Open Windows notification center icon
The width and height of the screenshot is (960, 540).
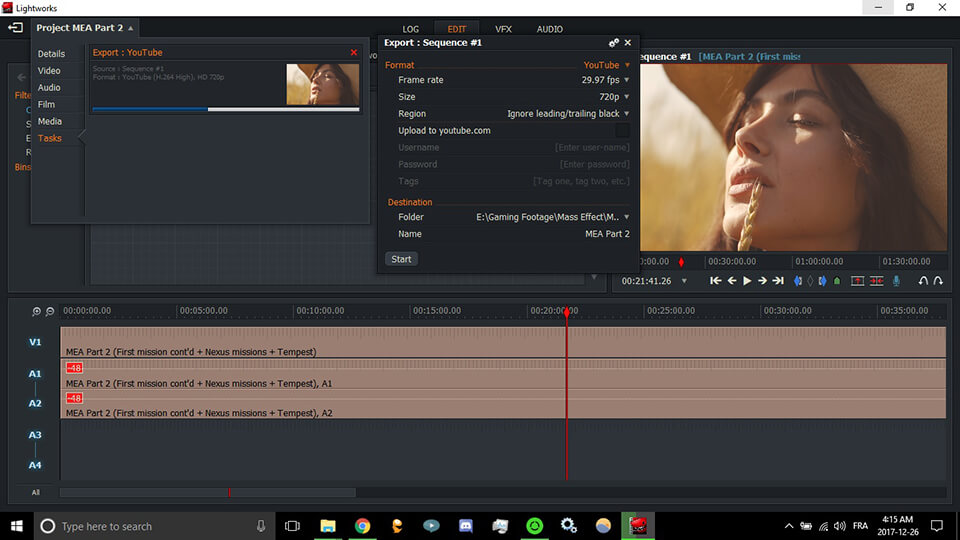[937, 526]
